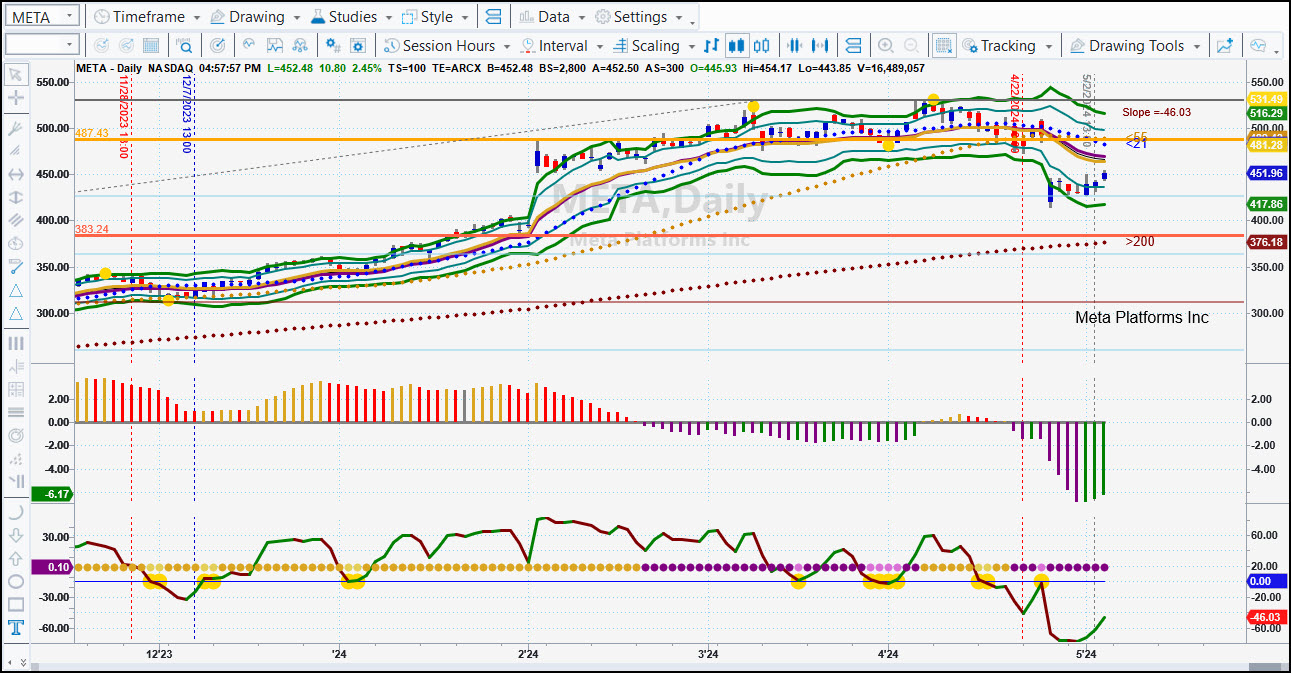Click the linked nodes study icon
Image resolution: width=1291 pixels, height=673 pixels.
pos(301,45)
